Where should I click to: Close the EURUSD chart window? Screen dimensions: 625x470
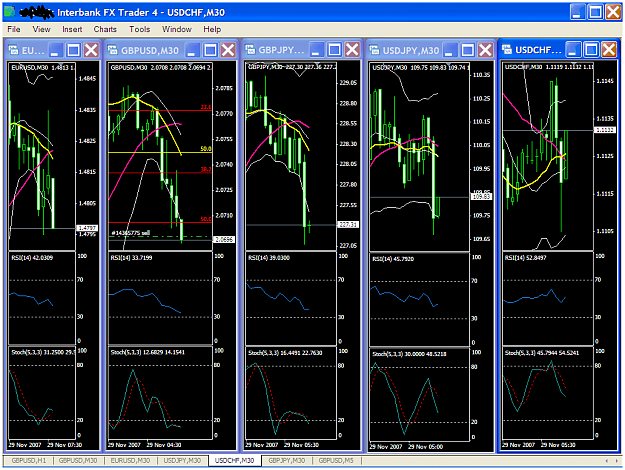point(91,50)
